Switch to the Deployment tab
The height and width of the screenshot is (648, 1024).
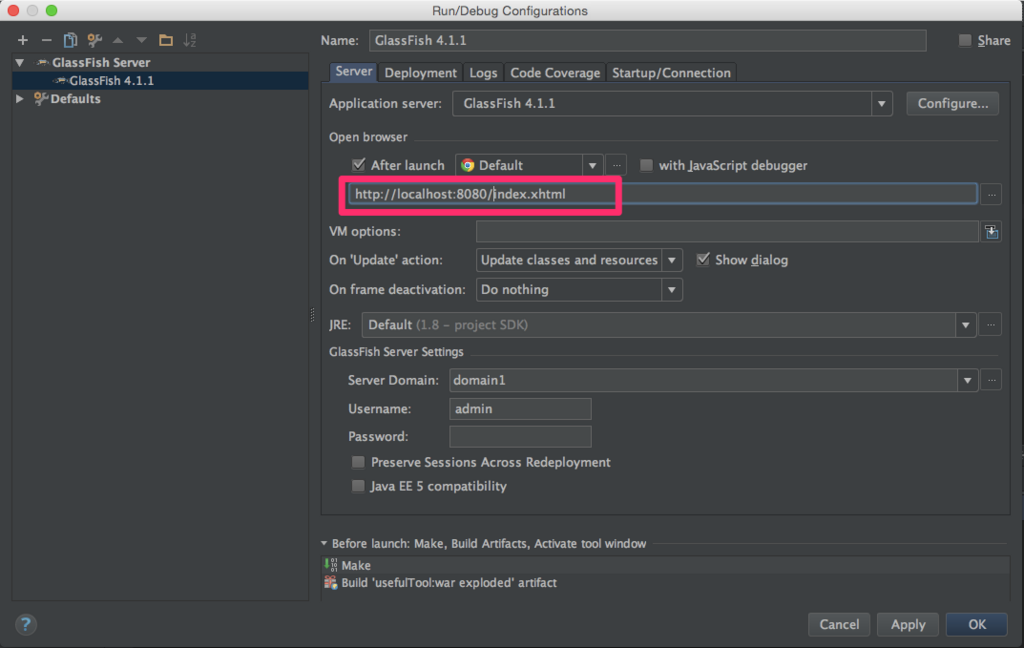(x=420, y=73)
